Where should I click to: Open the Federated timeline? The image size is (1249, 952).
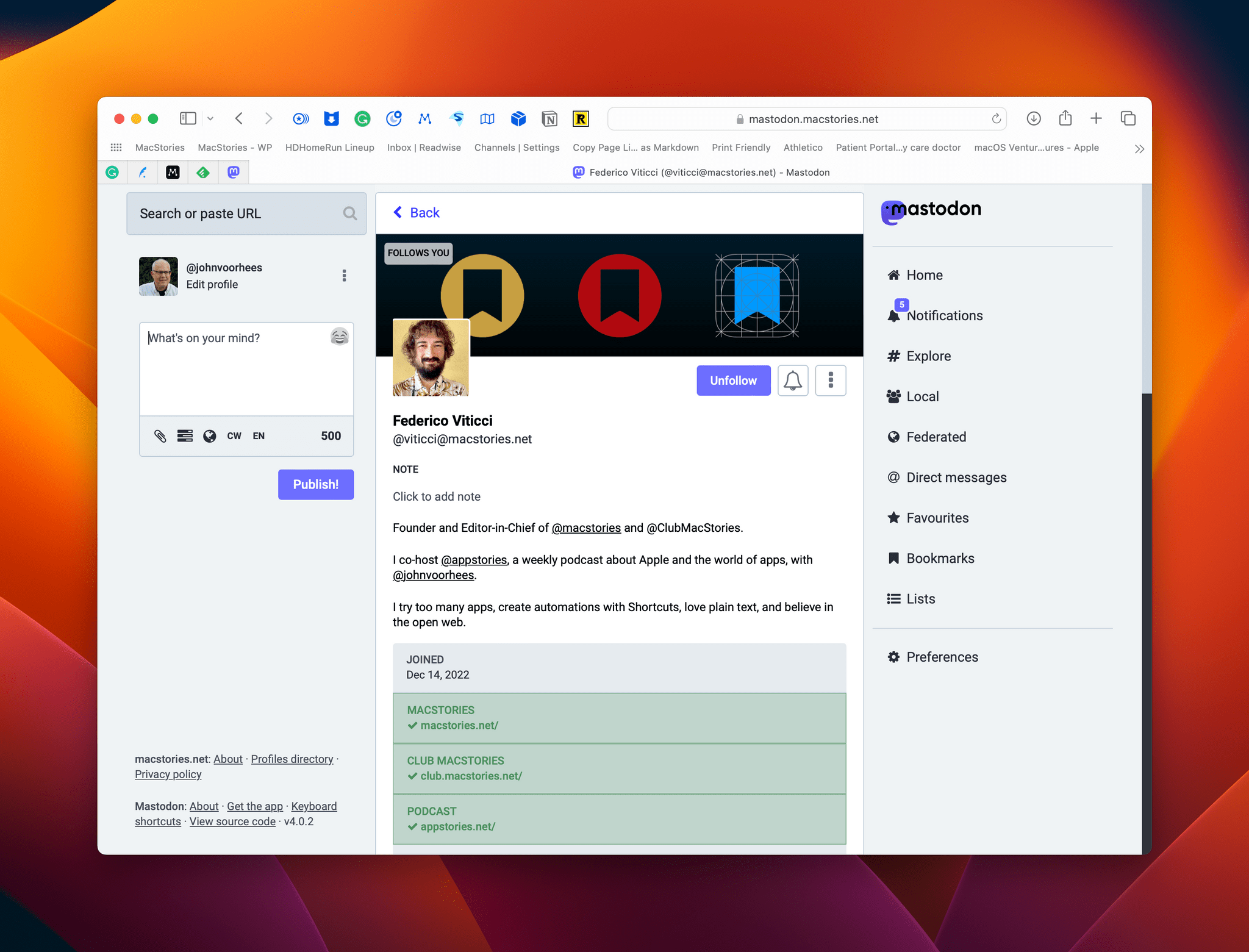click(926, 437)
